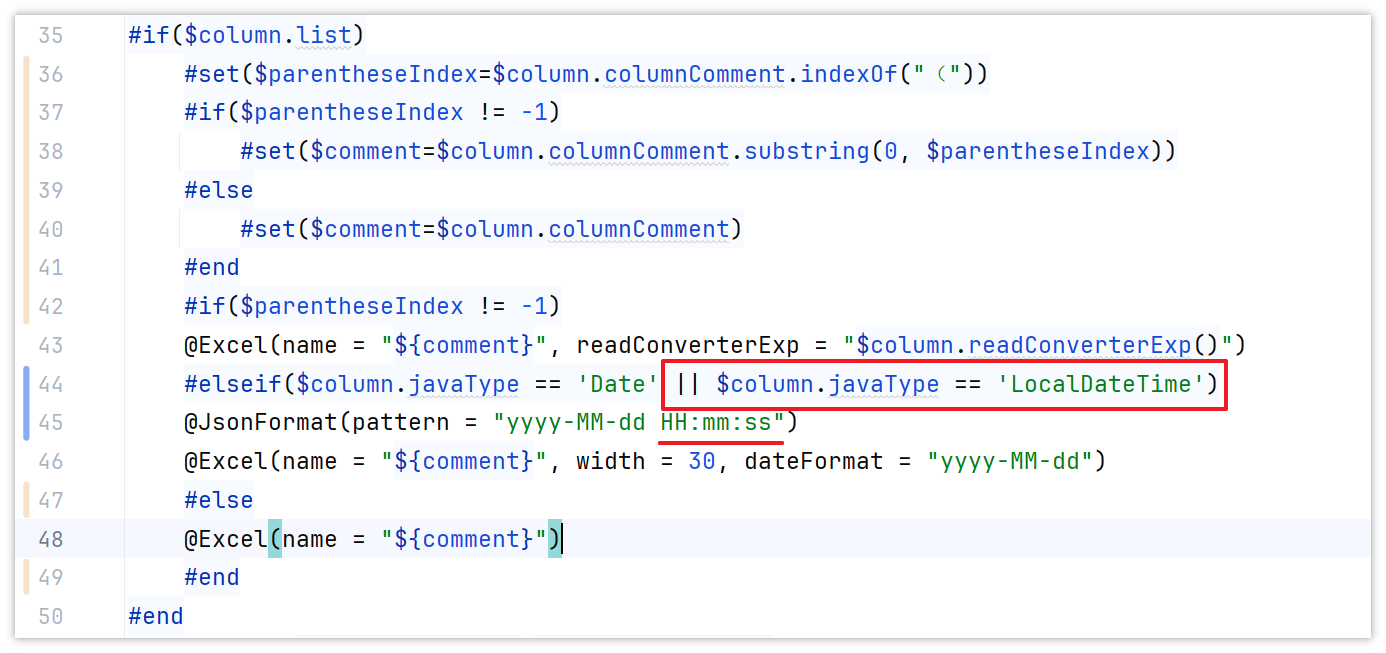The width and height of the screenshot is (1386, 653).
Task: Click line number 44 in gutter
Action: (51, 384)
